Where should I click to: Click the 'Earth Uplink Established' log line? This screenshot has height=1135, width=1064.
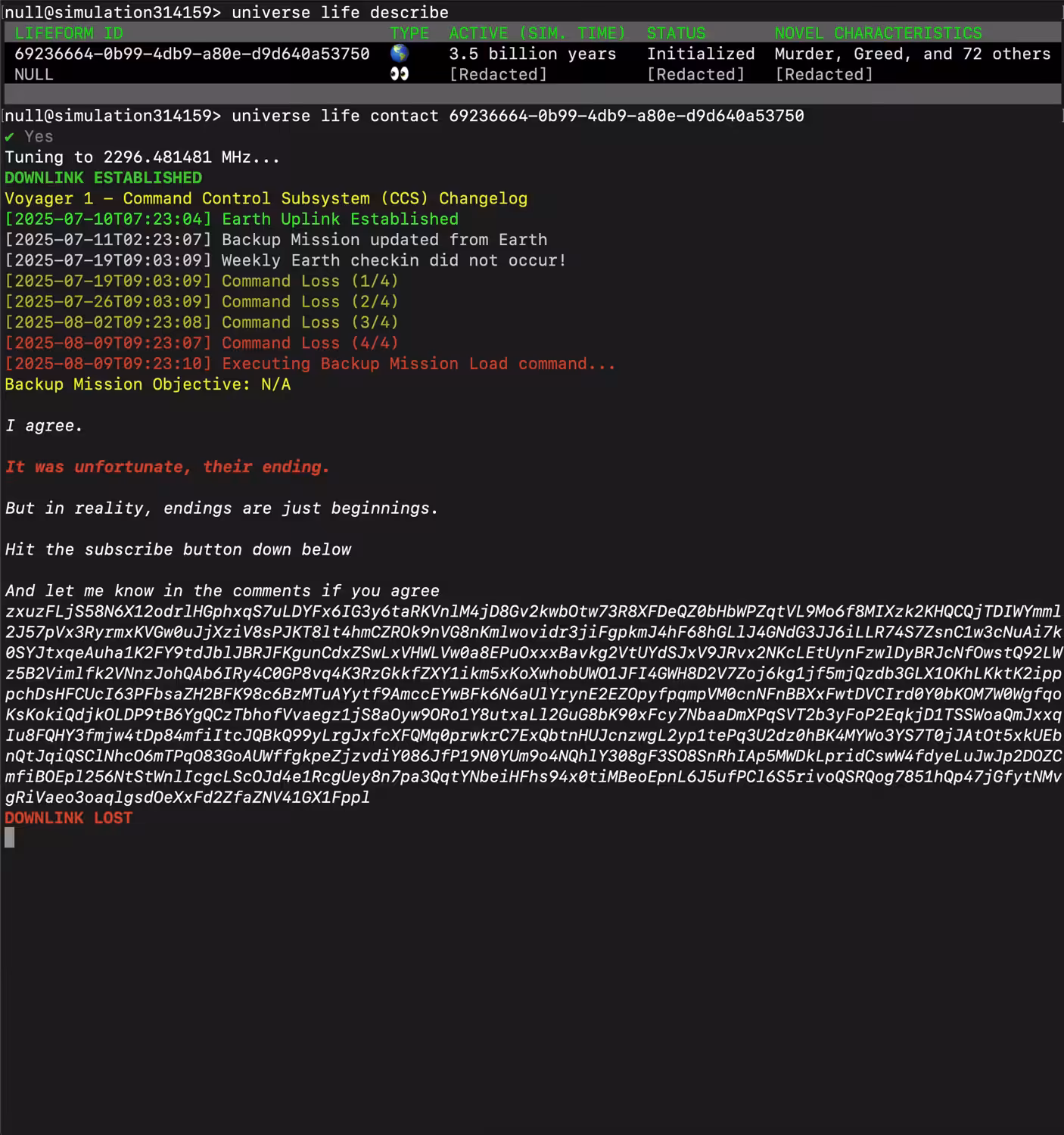(x=232, y=219)
